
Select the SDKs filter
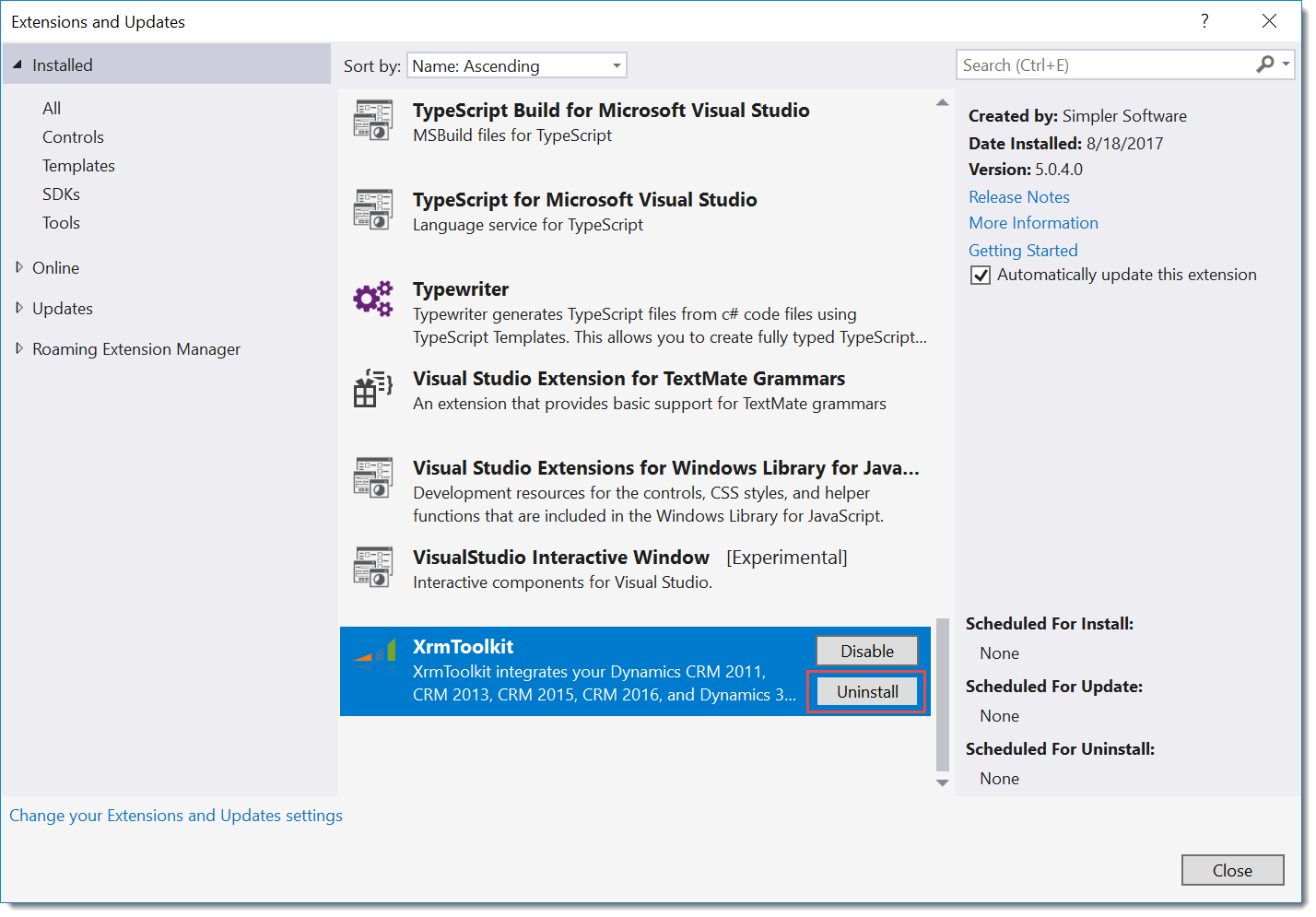[x=61, y=194]
